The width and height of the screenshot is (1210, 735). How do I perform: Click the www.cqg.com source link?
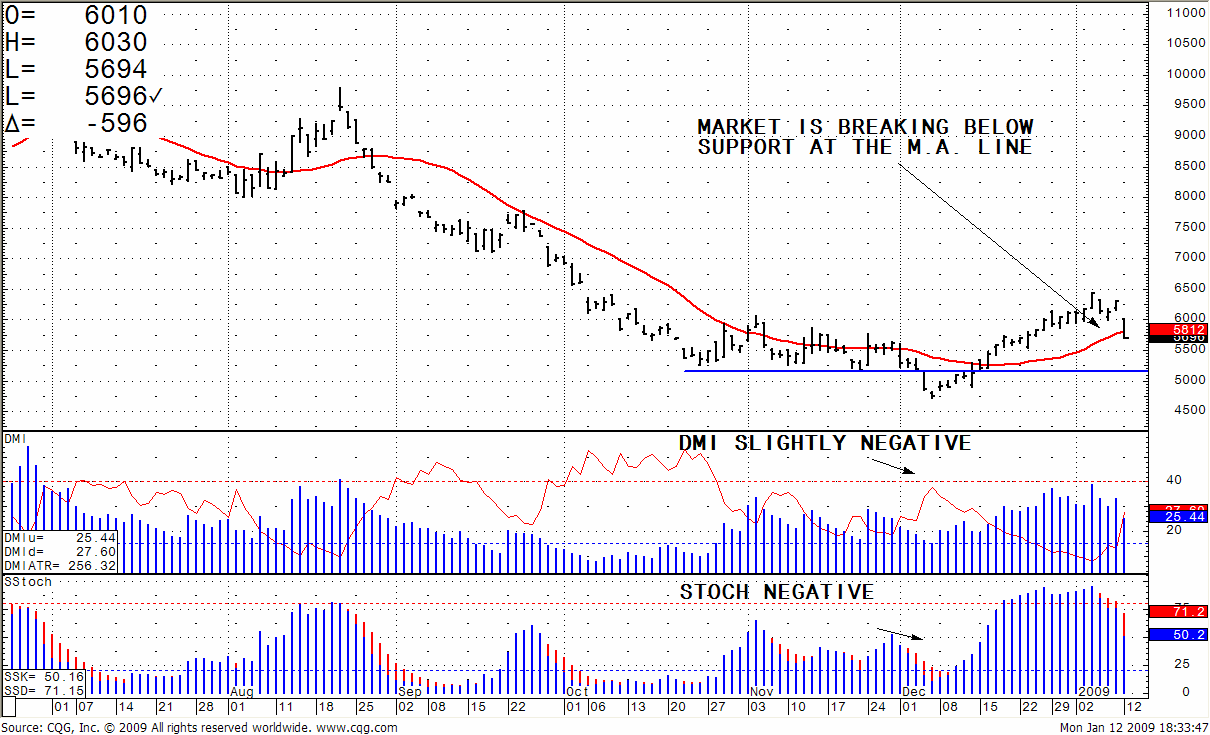click(x=357, y=727)
